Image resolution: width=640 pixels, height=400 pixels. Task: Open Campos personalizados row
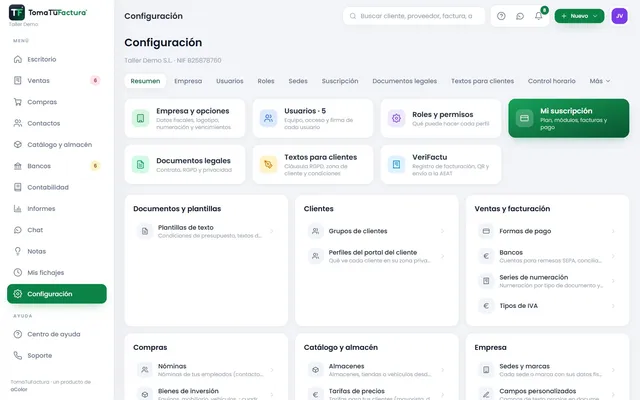(547, 393)
